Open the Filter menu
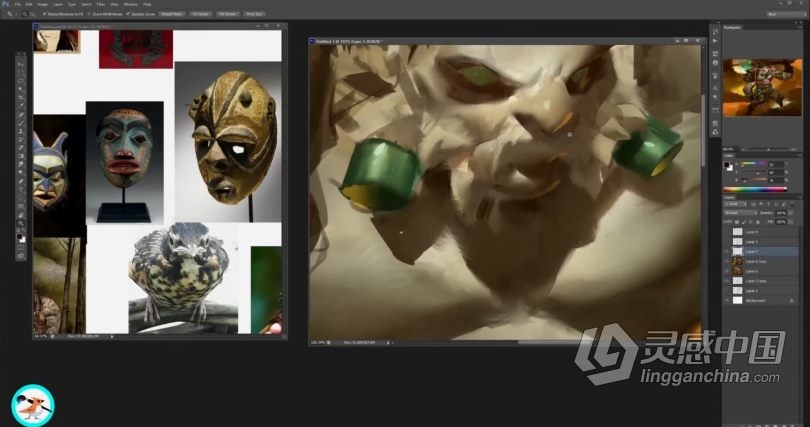 (x=101, y=4)
